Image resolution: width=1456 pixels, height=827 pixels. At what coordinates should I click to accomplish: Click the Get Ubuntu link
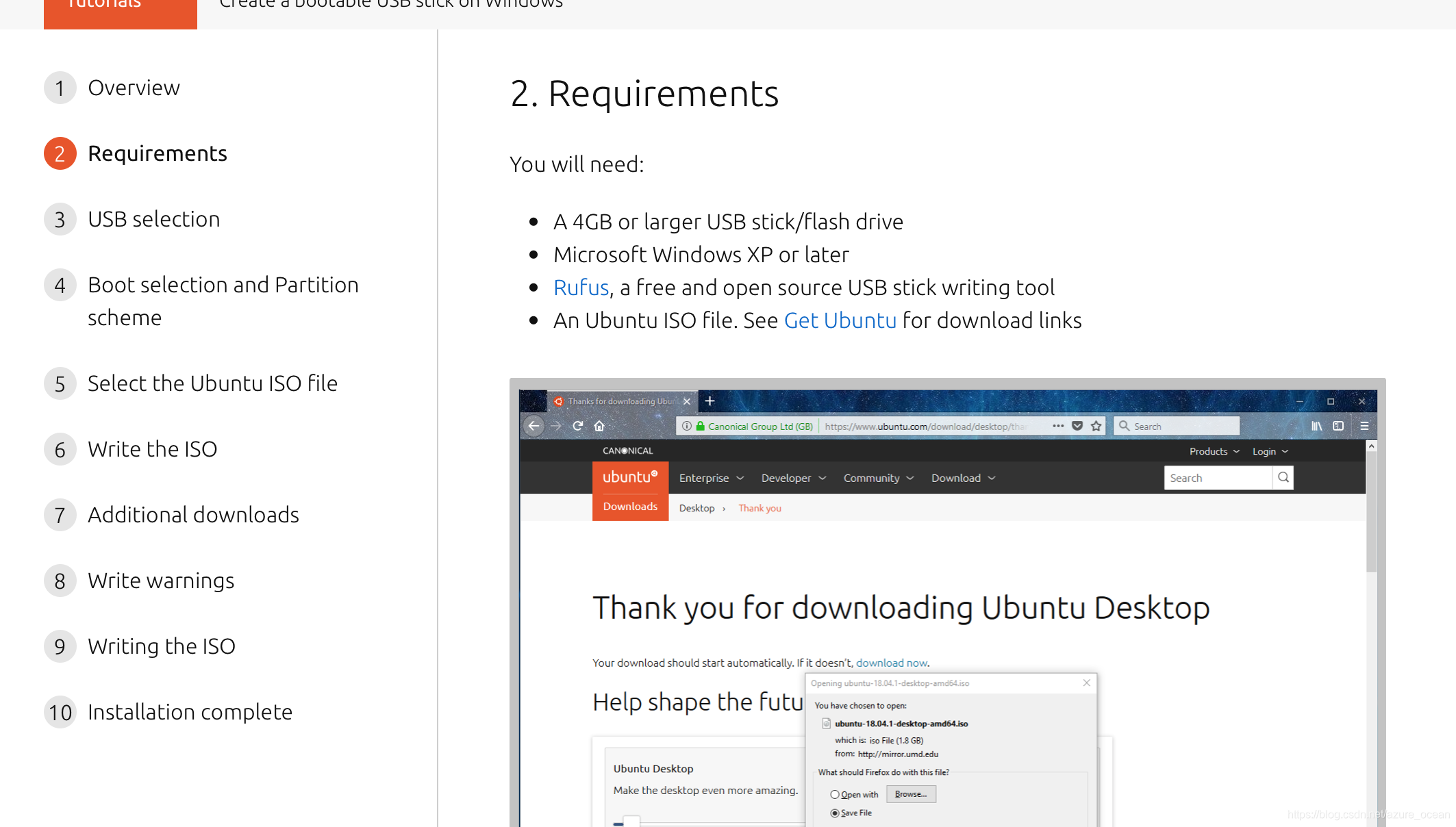pos(840,320)
